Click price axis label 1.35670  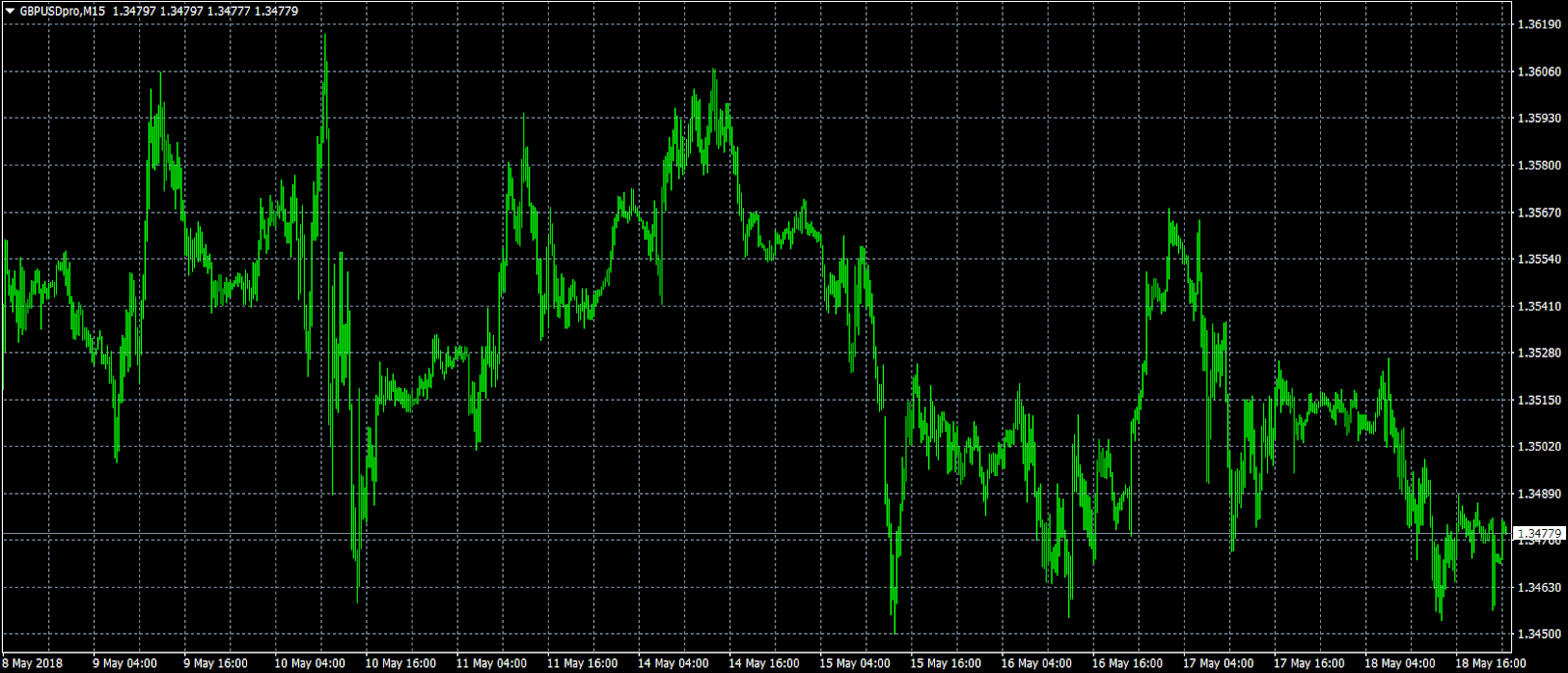pos(1539,213)
